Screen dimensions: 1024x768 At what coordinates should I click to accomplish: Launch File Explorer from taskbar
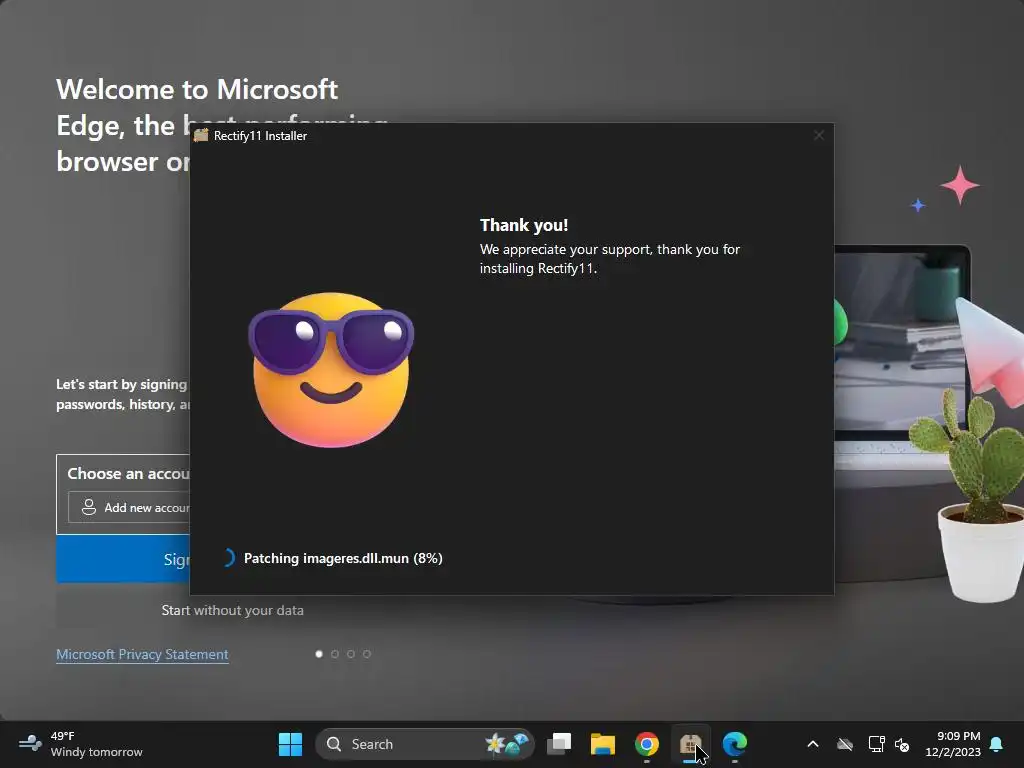click(x=603, y=744)
